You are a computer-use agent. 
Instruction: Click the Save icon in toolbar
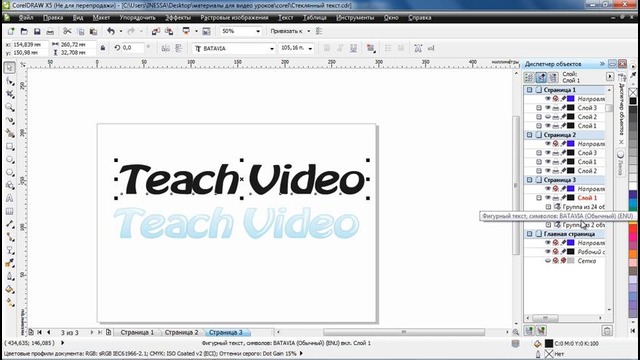(x=37, y=31)
